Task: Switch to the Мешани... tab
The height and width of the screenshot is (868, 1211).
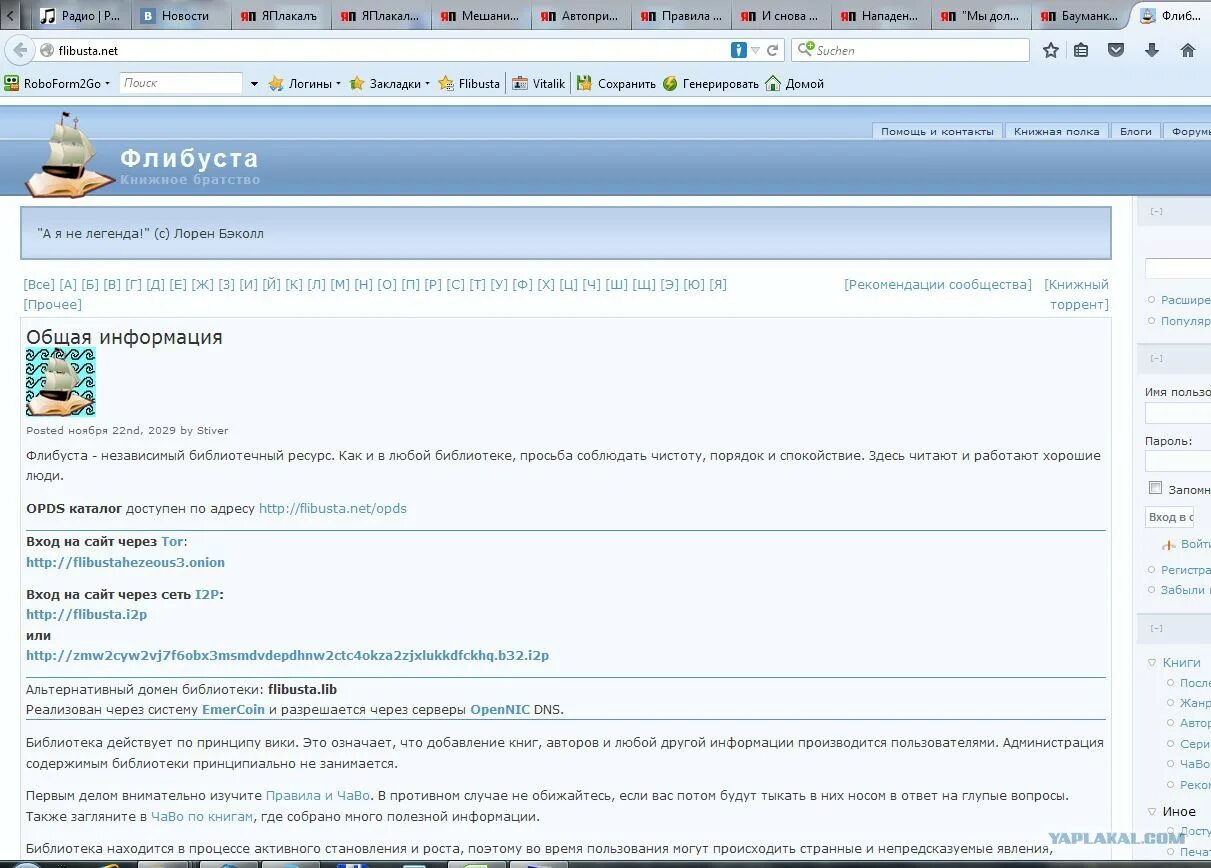Action: click(x=480, y=16)
